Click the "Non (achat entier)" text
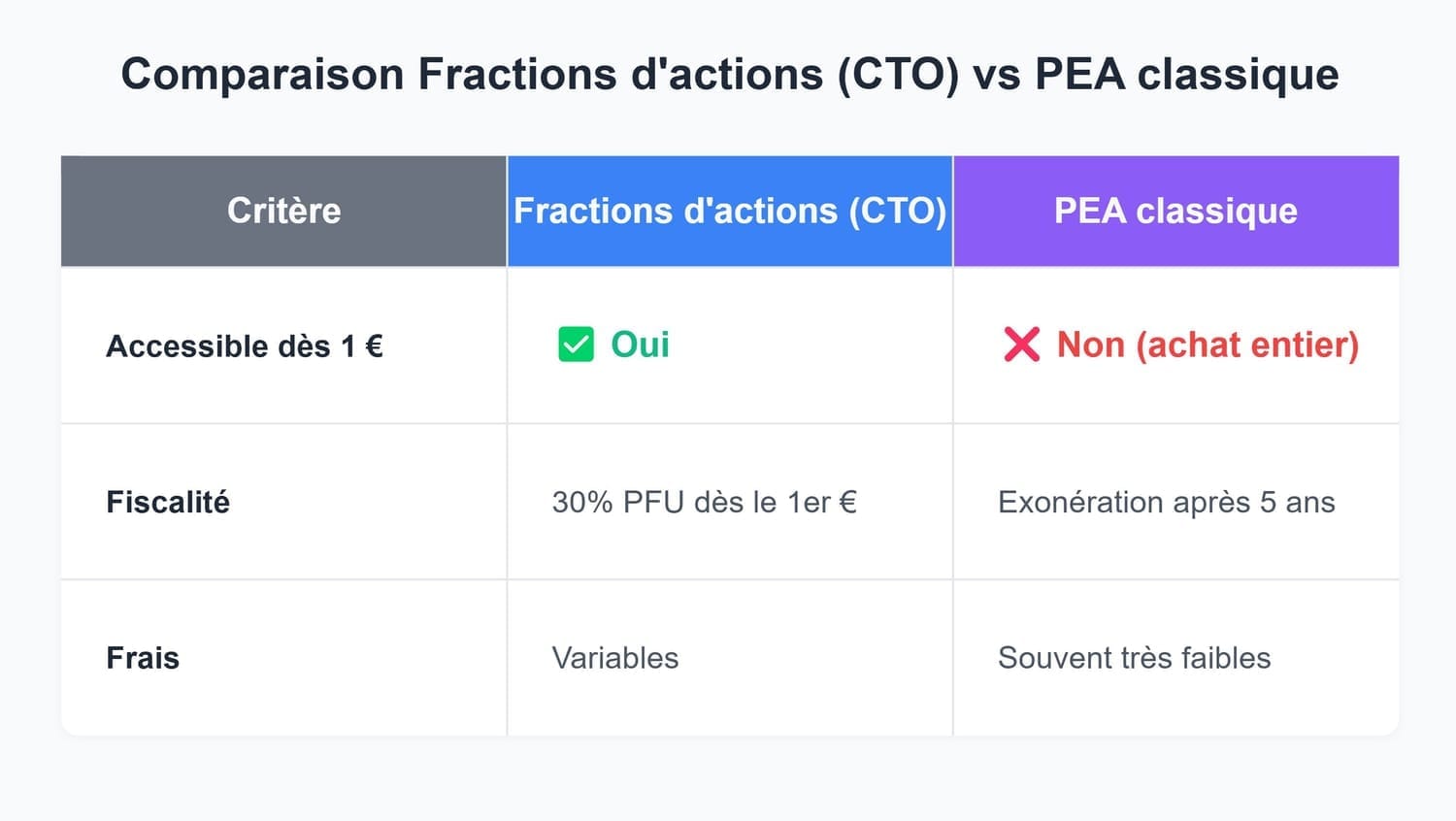Viewport: 1456px width, 821px height. [x=1208, y=345]
